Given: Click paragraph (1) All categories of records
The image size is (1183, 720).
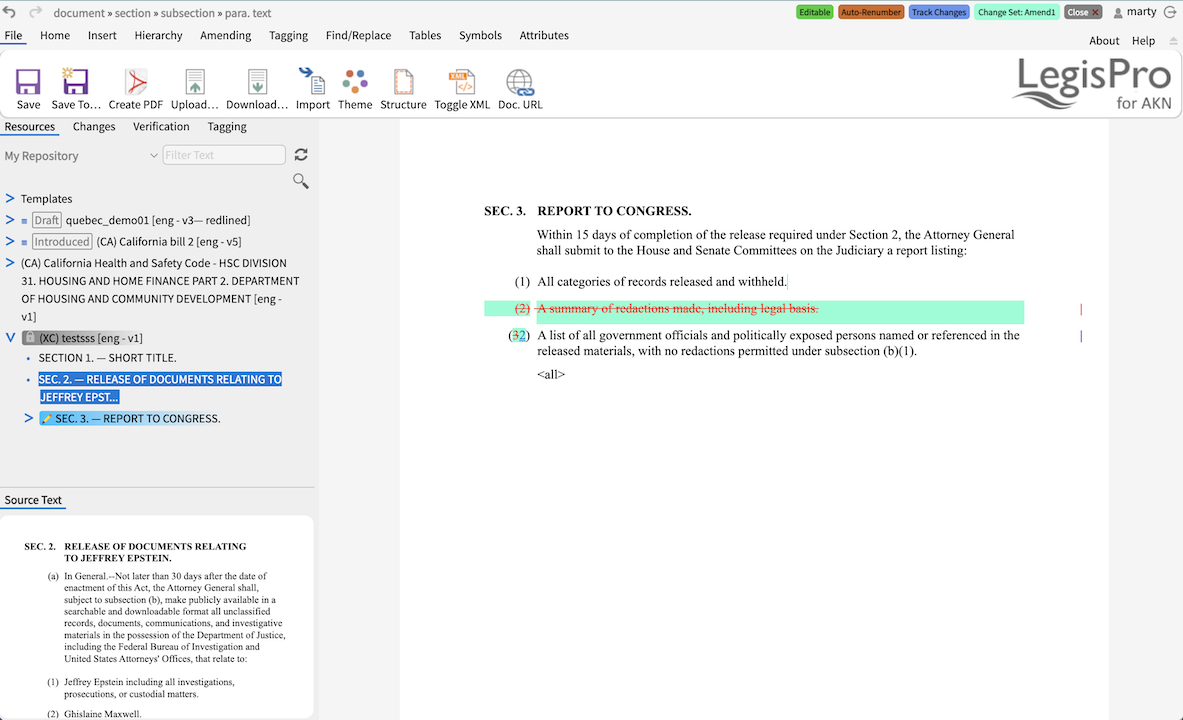Looking at the screenshot, I should click(x=662, y=282).
